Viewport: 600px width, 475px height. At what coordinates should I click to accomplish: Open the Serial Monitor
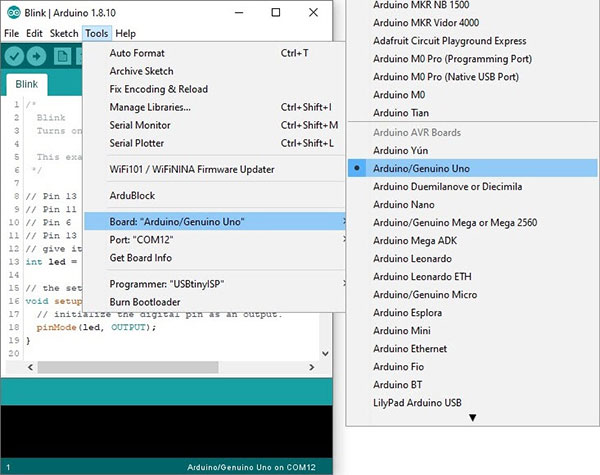(x=214, y=125)
